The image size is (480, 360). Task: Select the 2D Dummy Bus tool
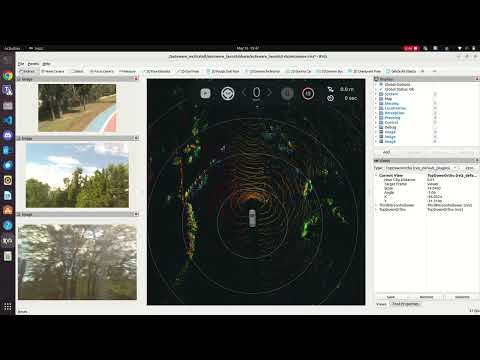tap(329, 71)
